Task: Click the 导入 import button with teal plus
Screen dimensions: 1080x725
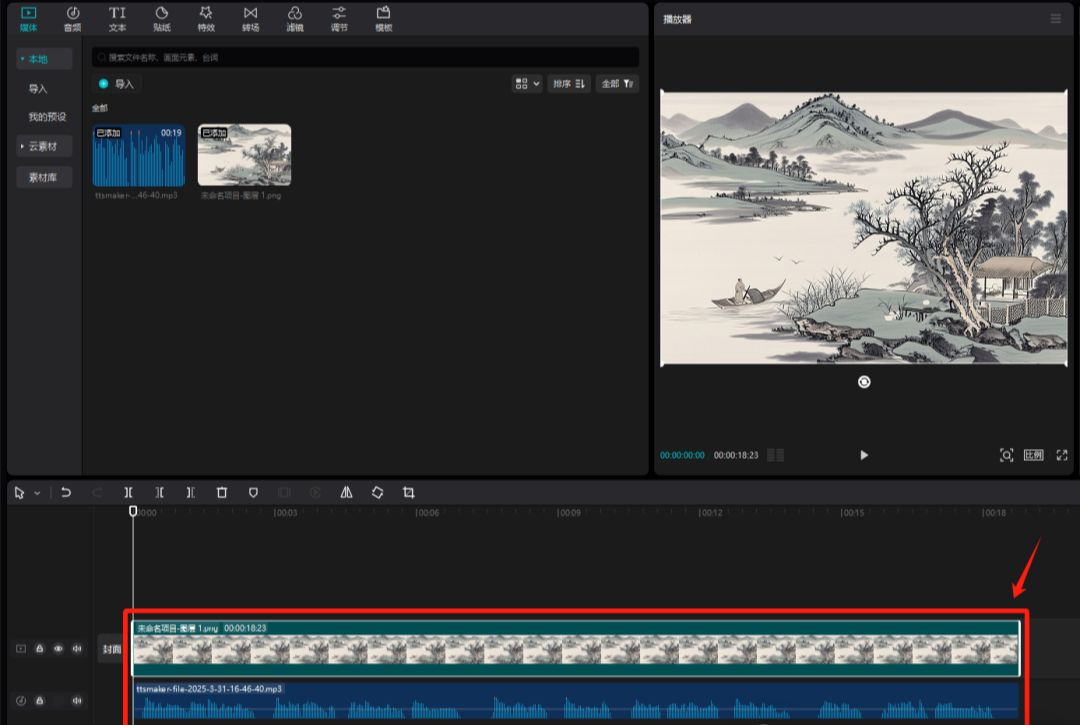Action: coord(116,84)
